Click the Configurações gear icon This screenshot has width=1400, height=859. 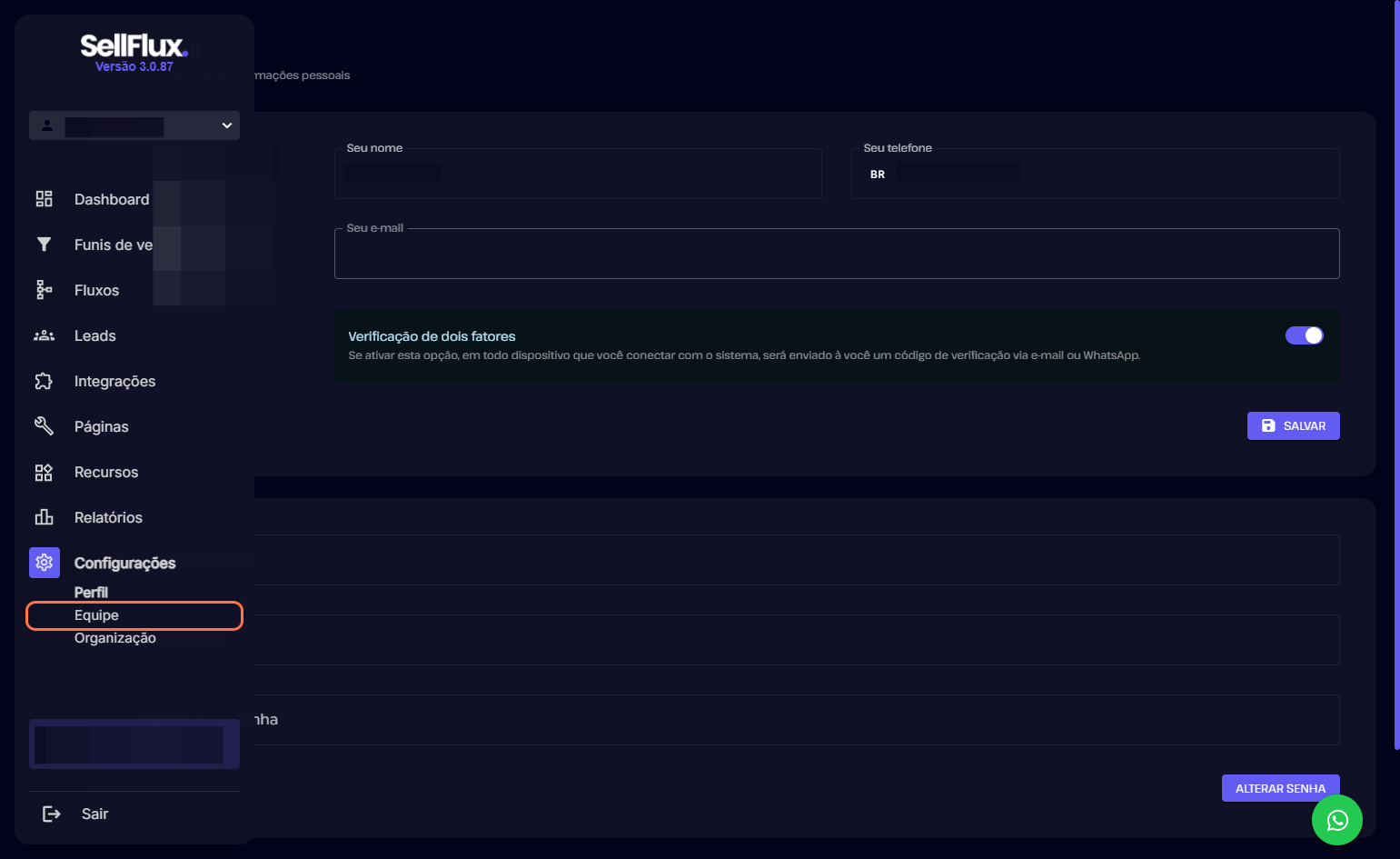coord(45,563)
